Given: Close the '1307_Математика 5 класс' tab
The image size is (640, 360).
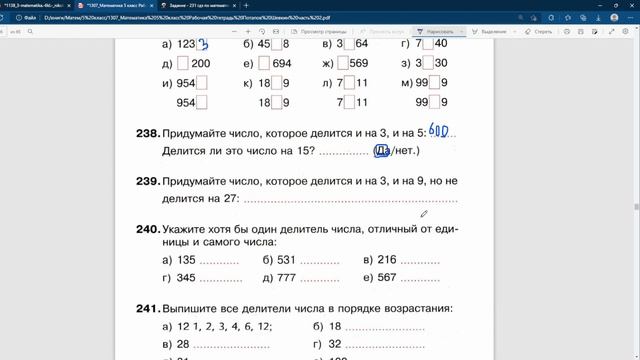Looking at the screenshot, I should coord(152,6).
